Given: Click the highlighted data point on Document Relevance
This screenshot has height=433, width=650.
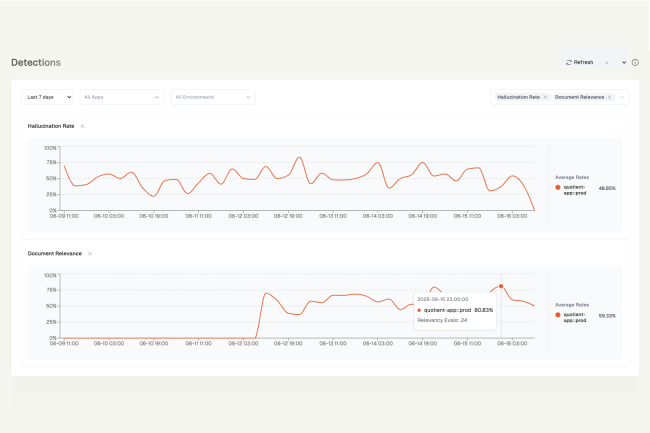Looking at the screenshot, I should tap(501, 286).
